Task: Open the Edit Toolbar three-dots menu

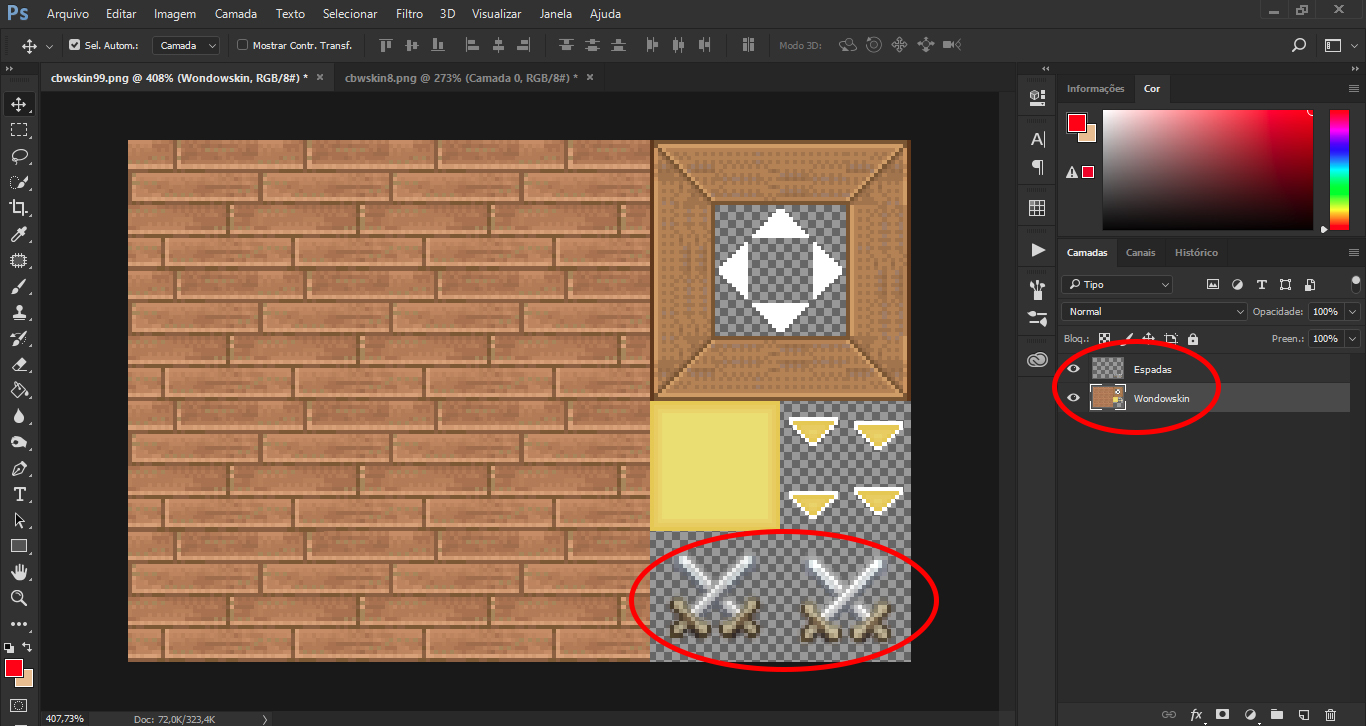Action: coord(19,624)
